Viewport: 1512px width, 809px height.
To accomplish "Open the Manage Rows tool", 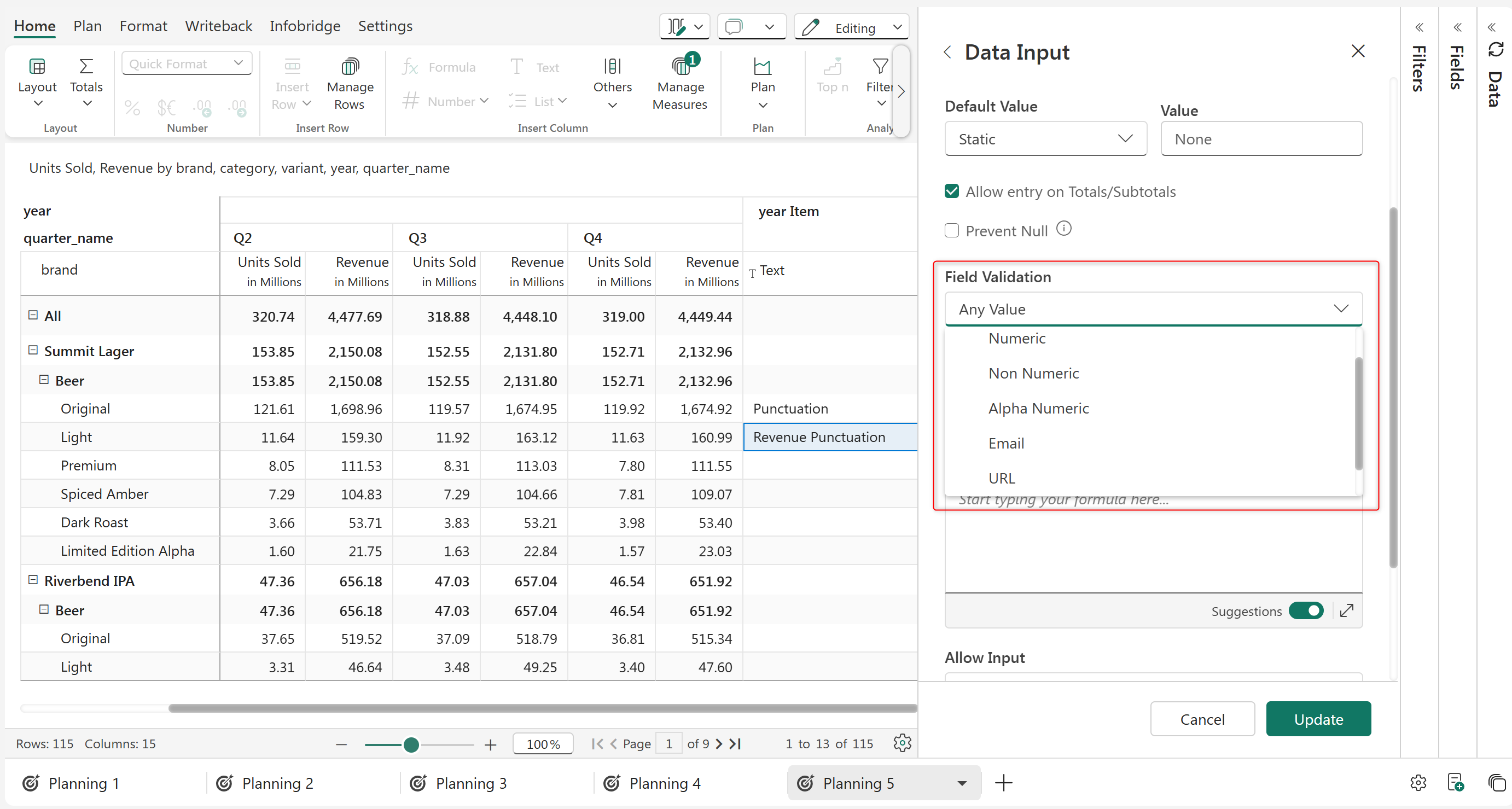I will [350, 67].
